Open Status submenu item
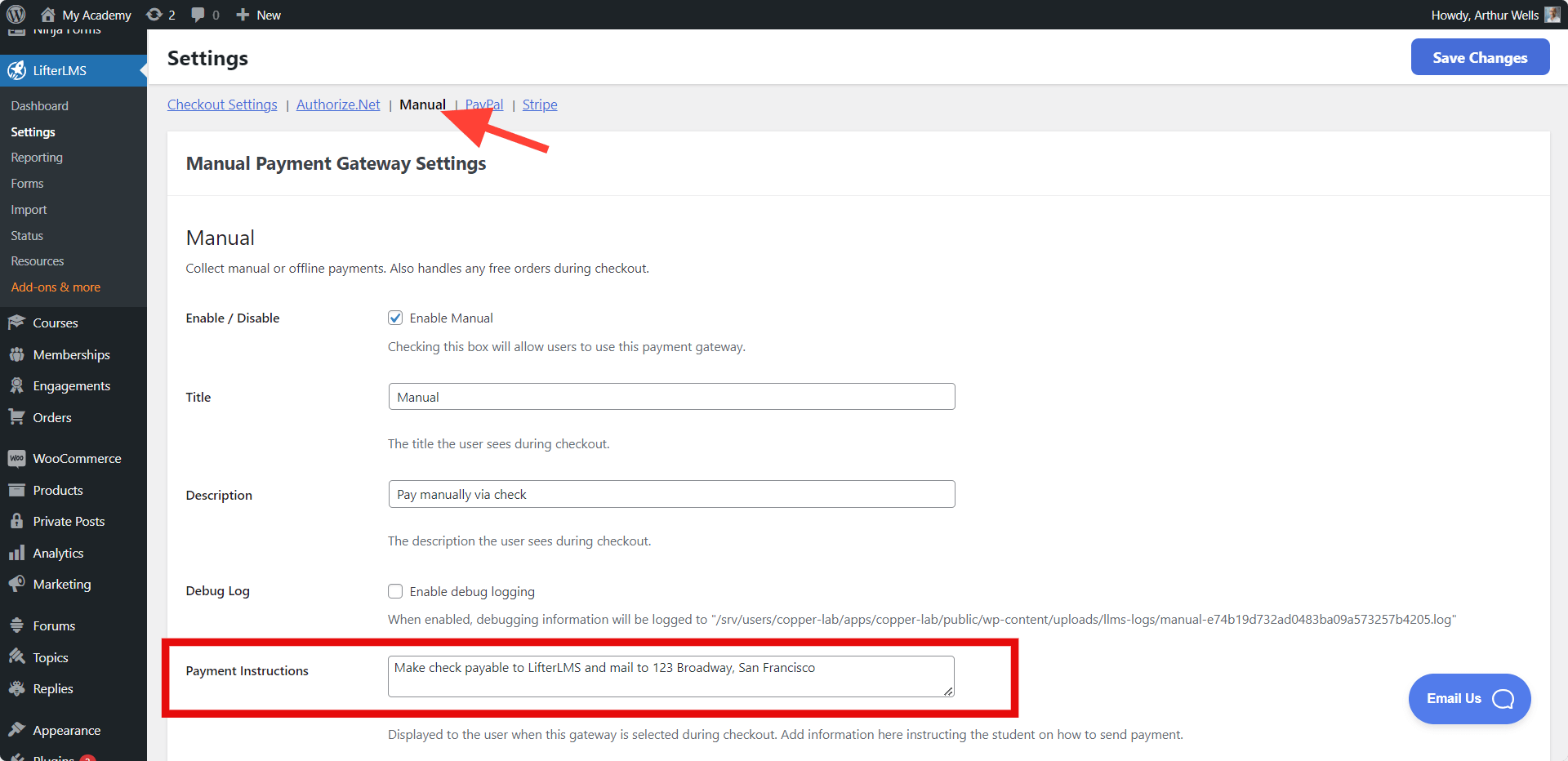 [27, 236]
